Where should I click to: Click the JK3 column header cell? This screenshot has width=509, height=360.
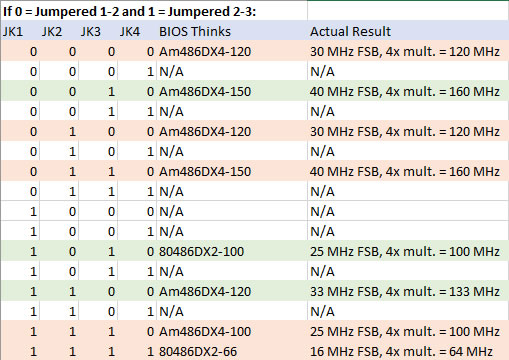(98, 31)
